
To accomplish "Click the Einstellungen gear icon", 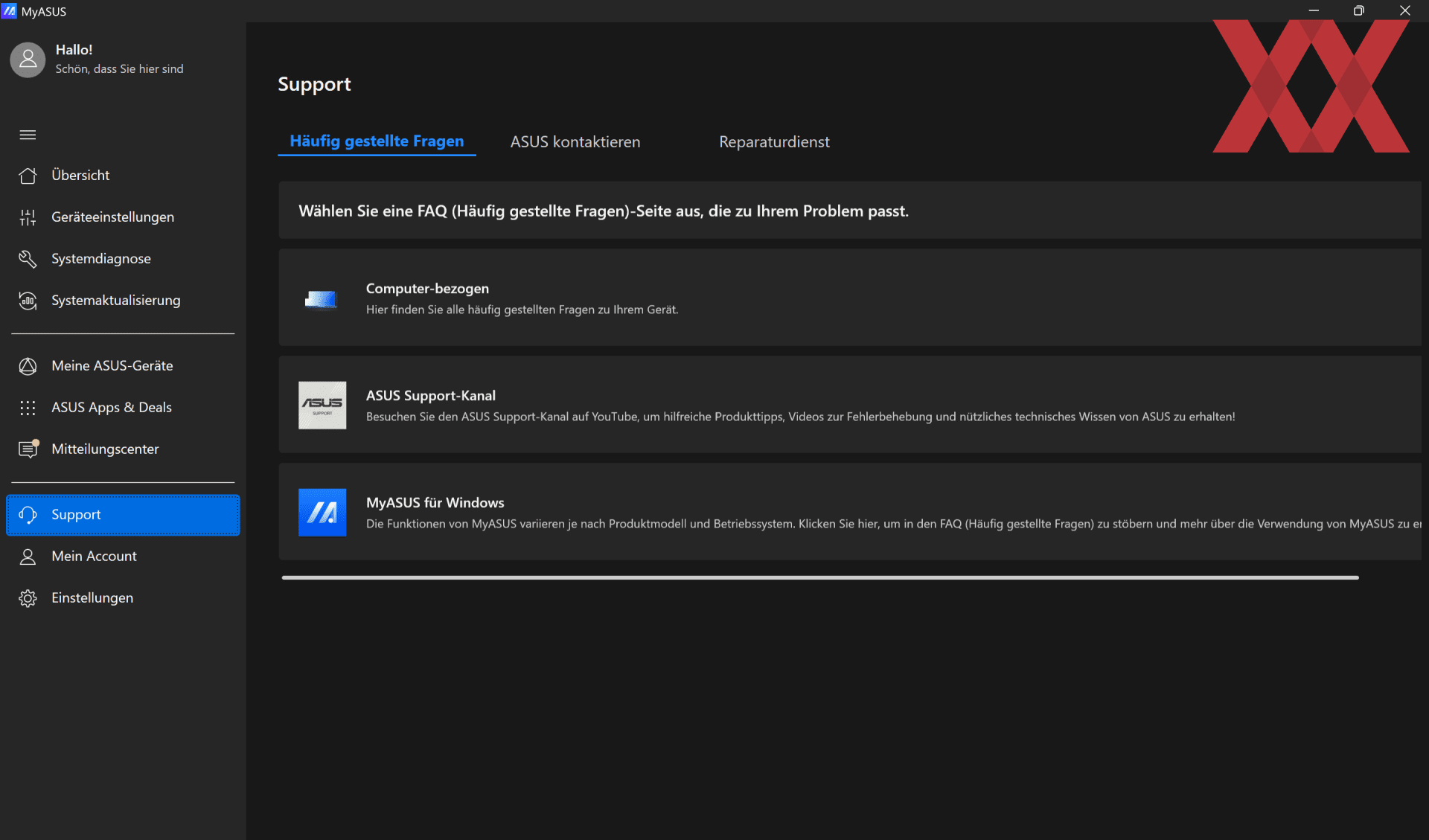I will point(28,598).
